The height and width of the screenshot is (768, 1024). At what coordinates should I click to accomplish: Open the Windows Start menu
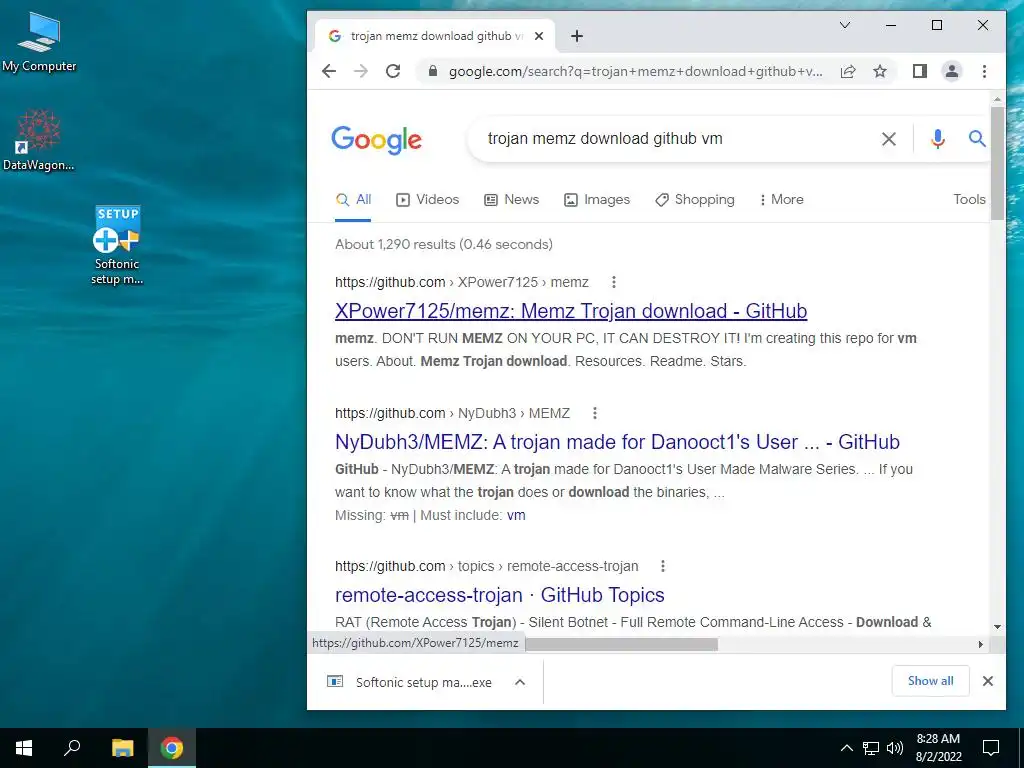pos(24,748)
